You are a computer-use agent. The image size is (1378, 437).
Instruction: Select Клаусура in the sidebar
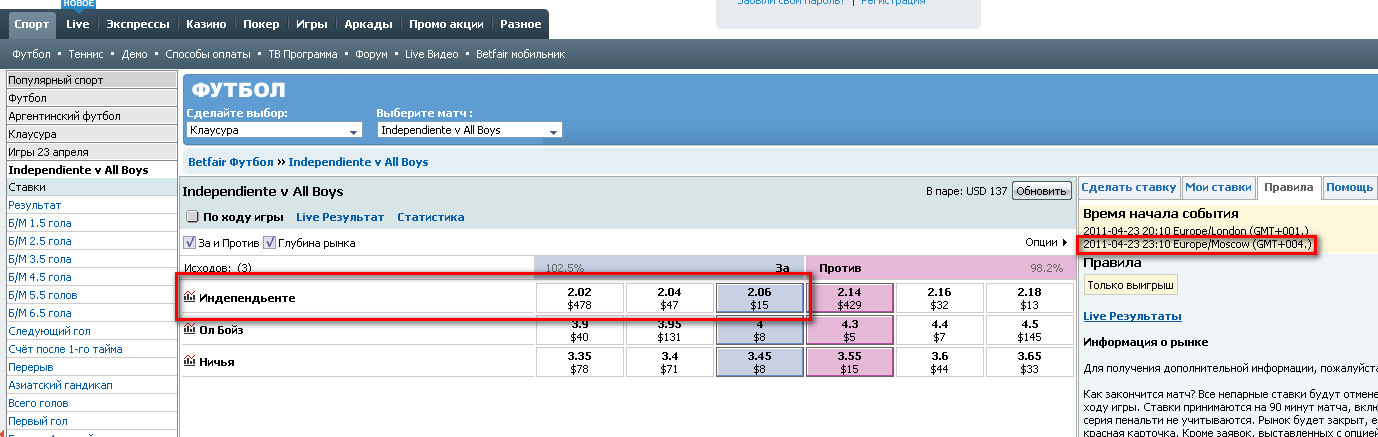[92, 134]
